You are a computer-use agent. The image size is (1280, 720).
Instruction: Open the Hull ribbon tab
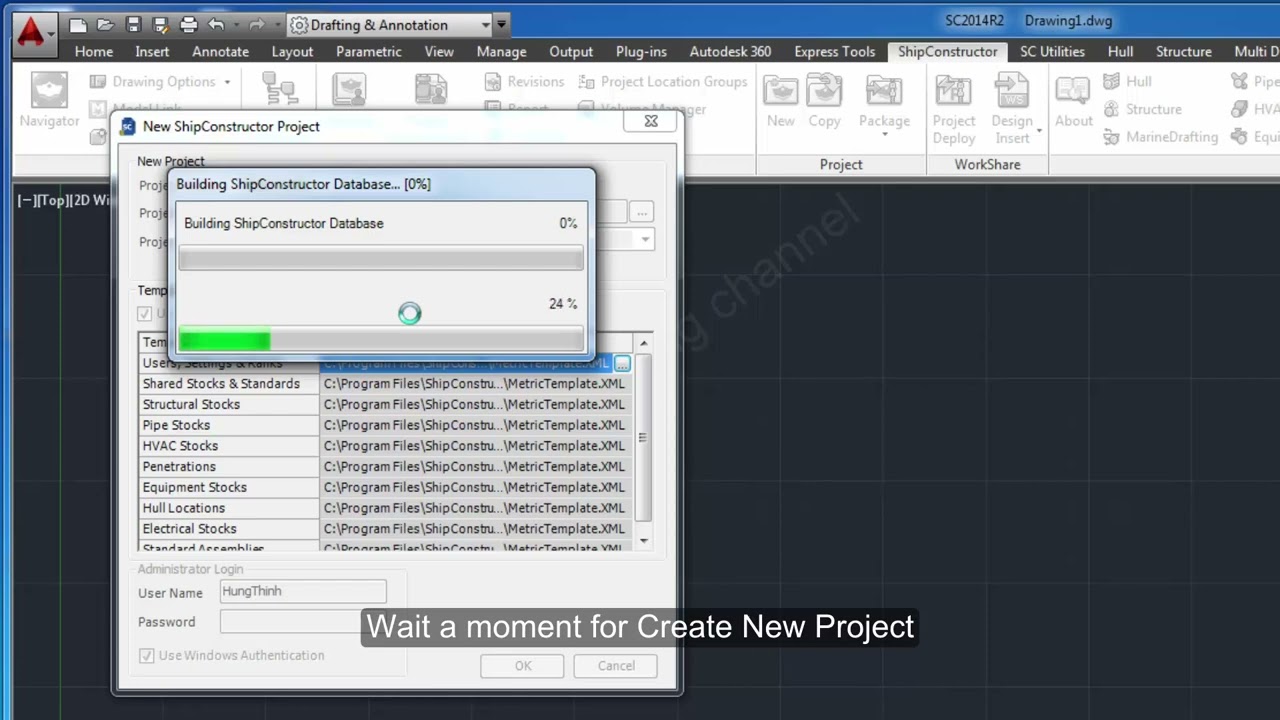pos(1120,51)
